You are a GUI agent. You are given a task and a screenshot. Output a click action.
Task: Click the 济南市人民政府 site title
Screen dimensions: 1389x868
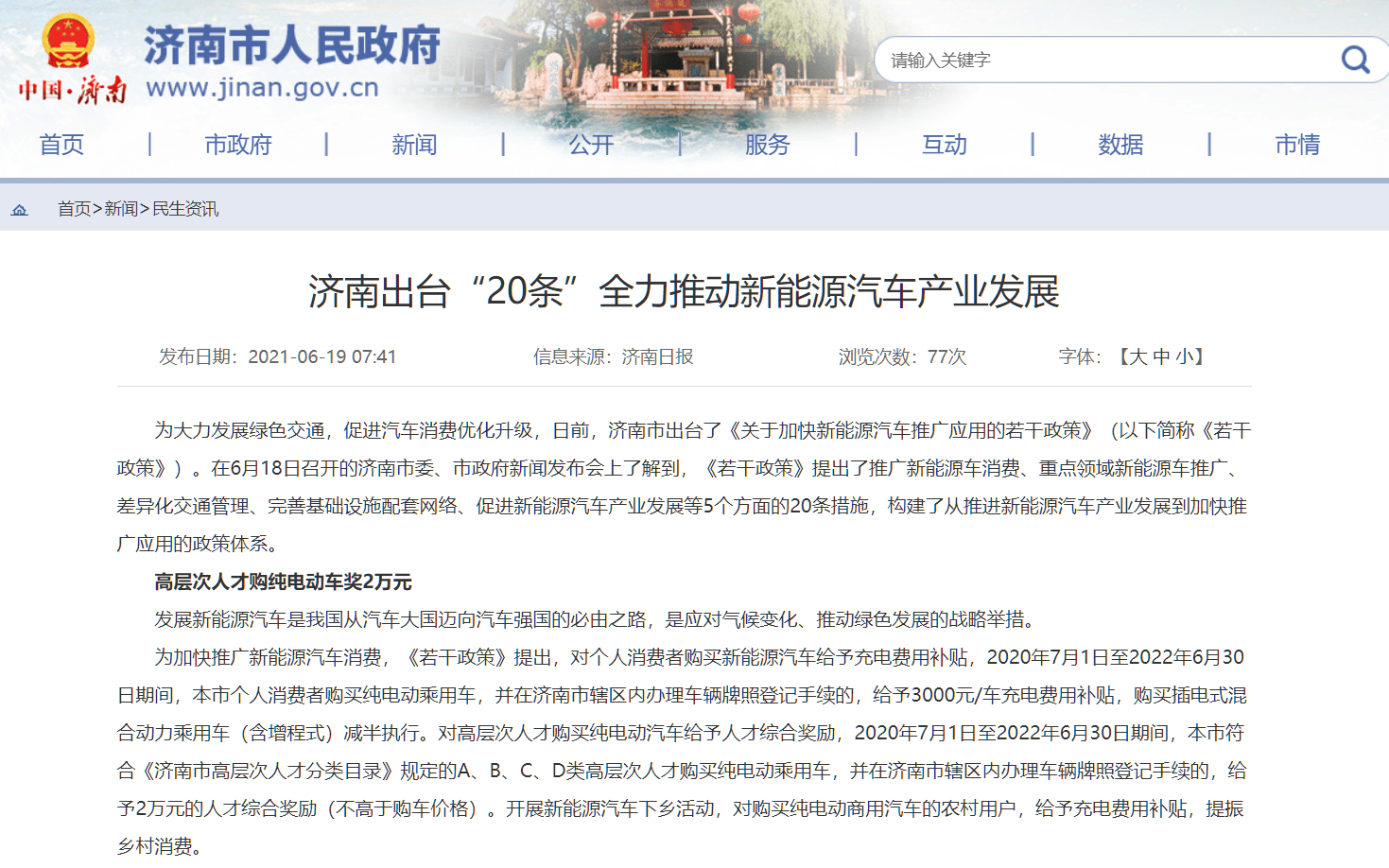click(291, 44)
